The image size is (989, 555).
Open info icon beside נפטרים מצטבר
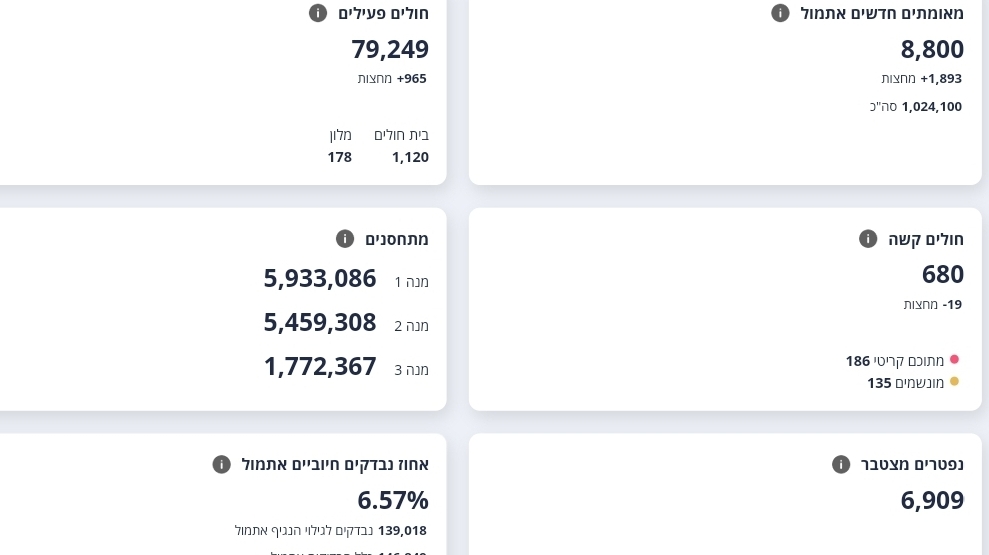tap(841, 464)
